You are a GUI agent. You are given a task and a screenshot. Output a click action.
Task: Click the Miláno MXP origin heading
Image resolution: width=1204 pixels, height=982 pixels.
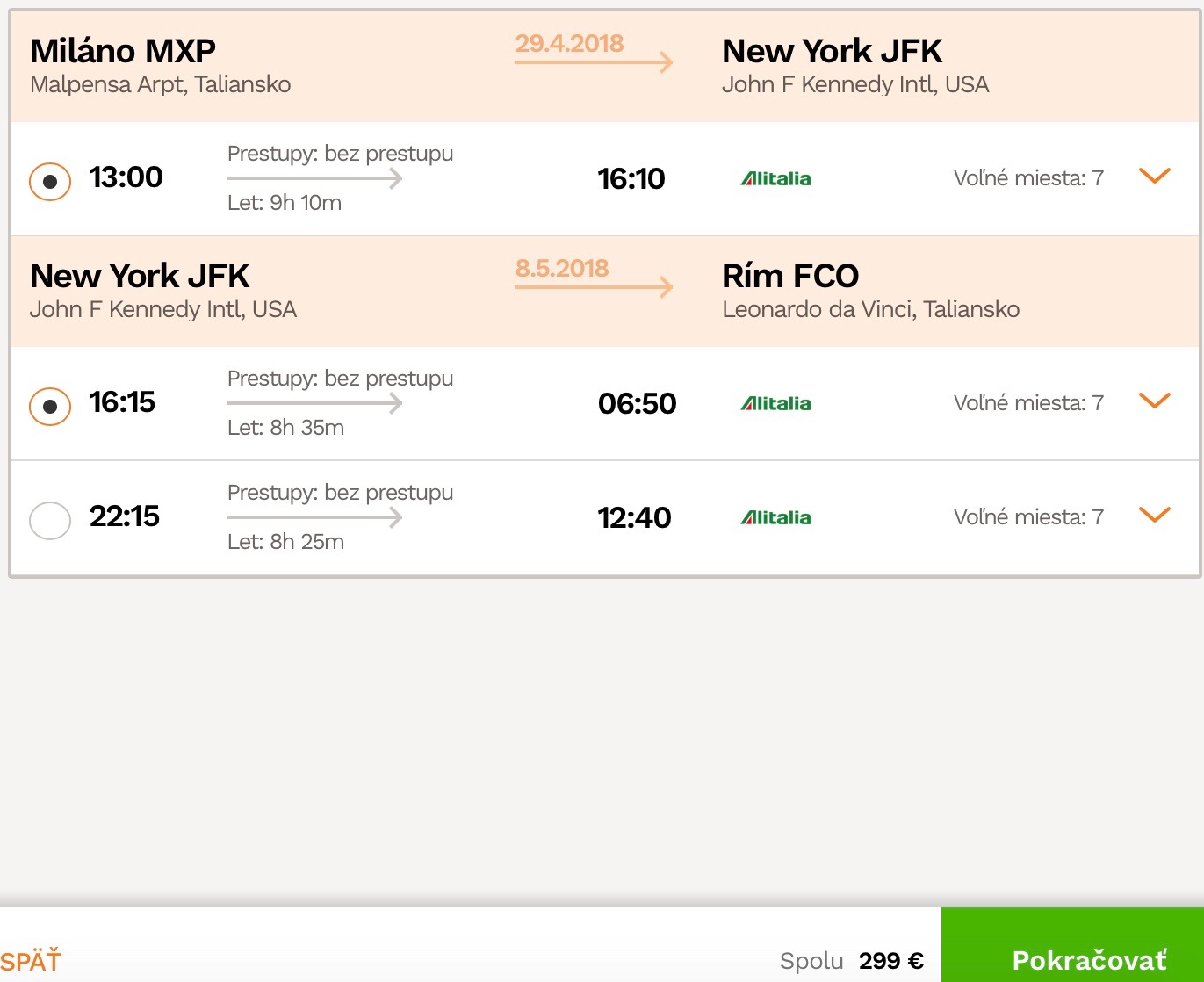point(123,51)
